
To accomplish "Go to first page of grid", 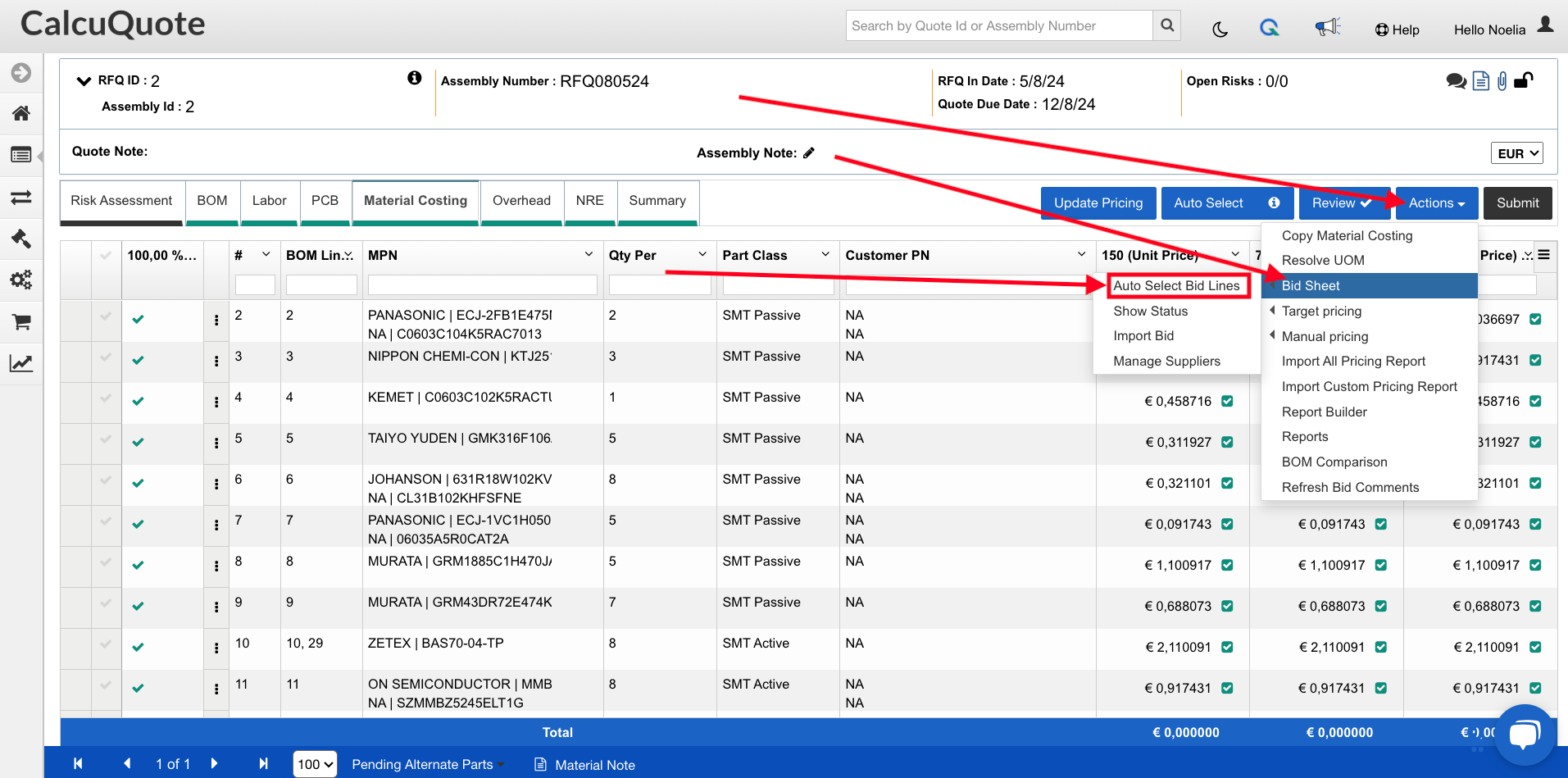I will 78,763.
